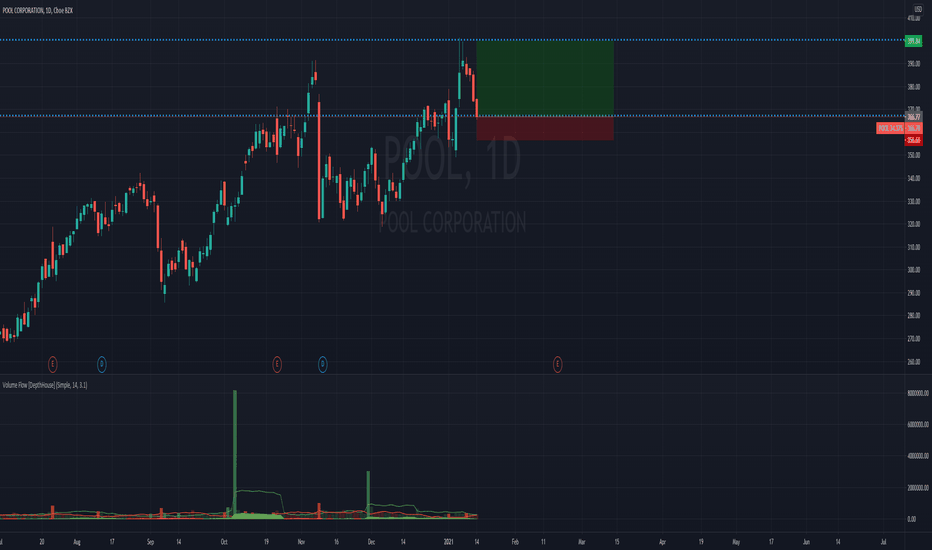Select the red 356.66 stop price label

(914, 140)
